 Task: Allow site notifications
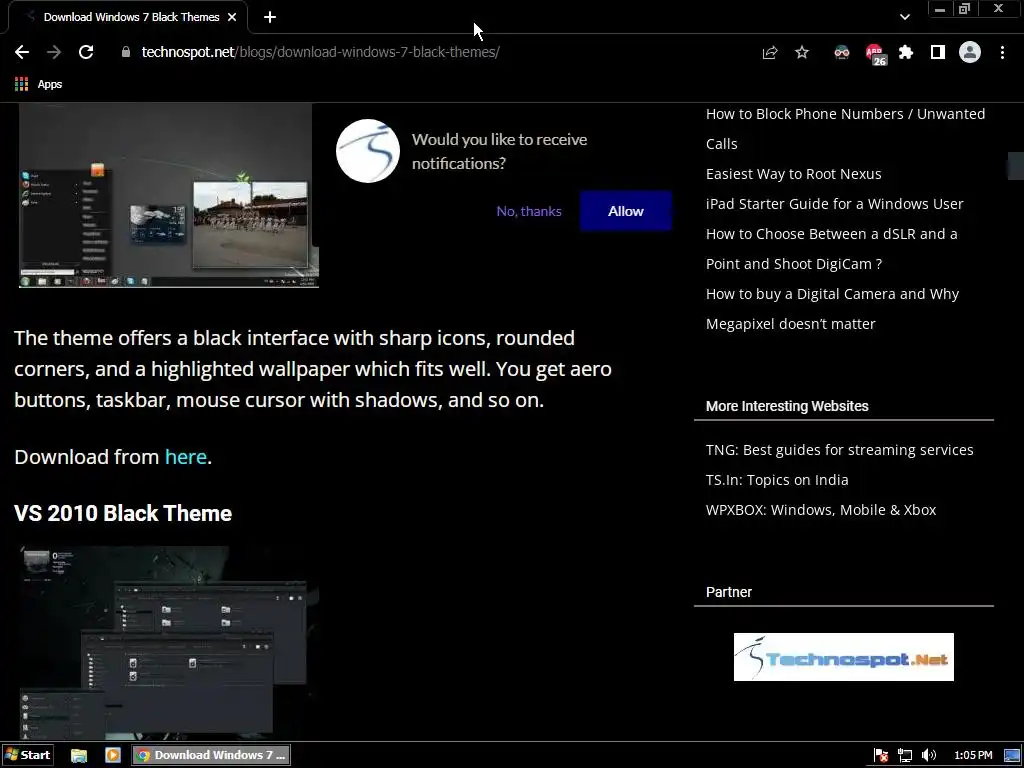(626, 211)
